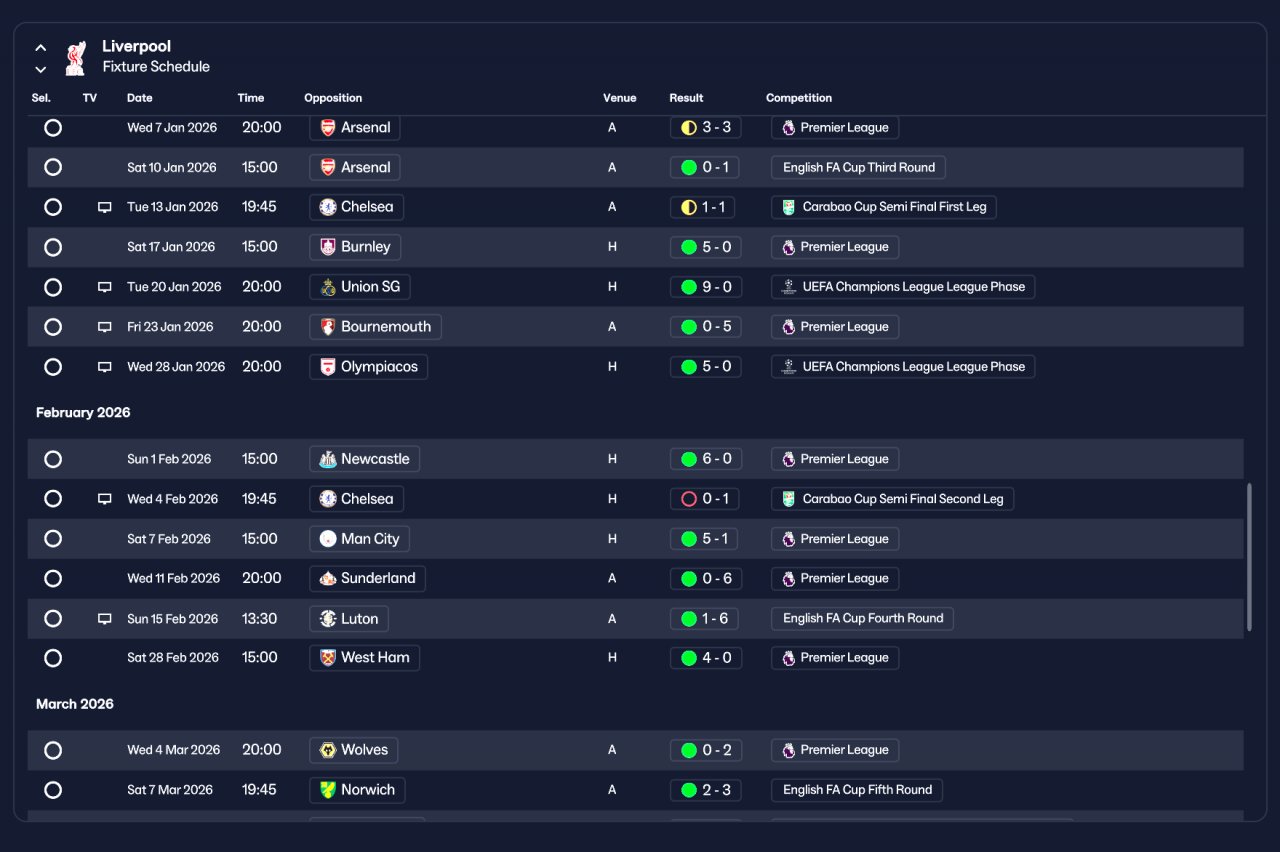Click the Man City club badge icon
The width and height of the screenshot is (1280, 852).
click(328, 539)
